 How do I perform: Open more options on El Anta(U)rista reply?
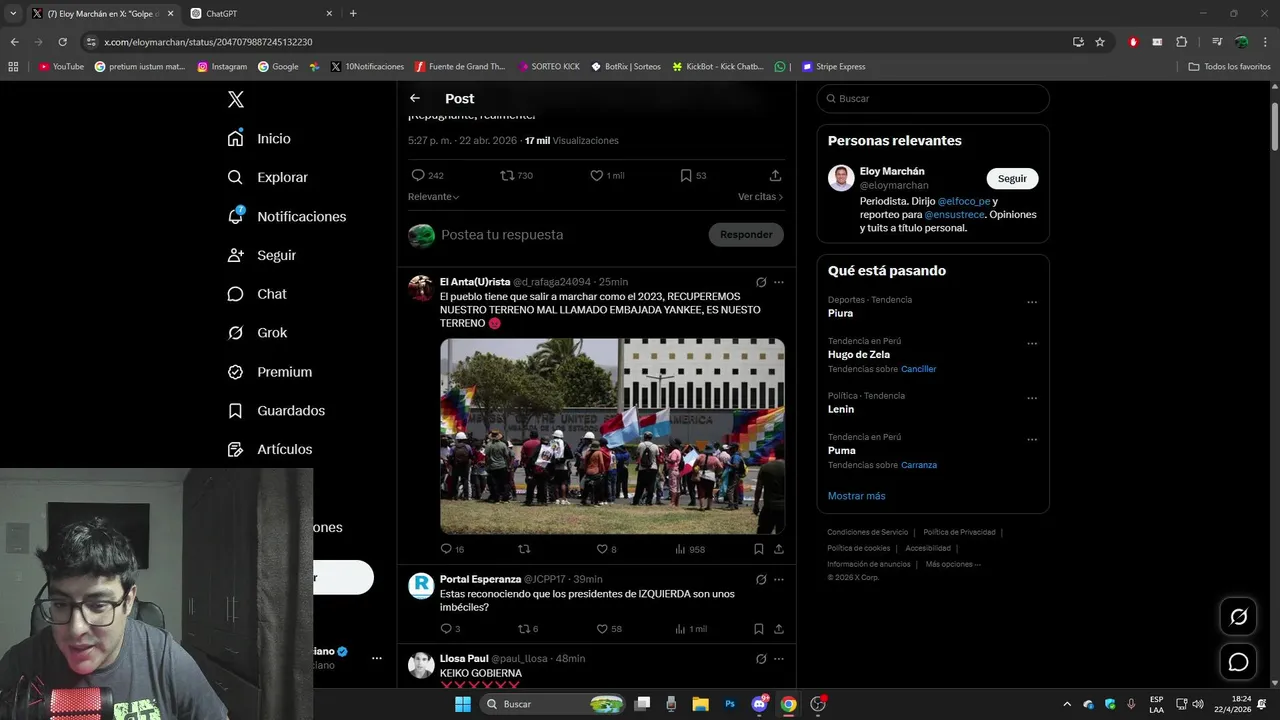[779, 282]
